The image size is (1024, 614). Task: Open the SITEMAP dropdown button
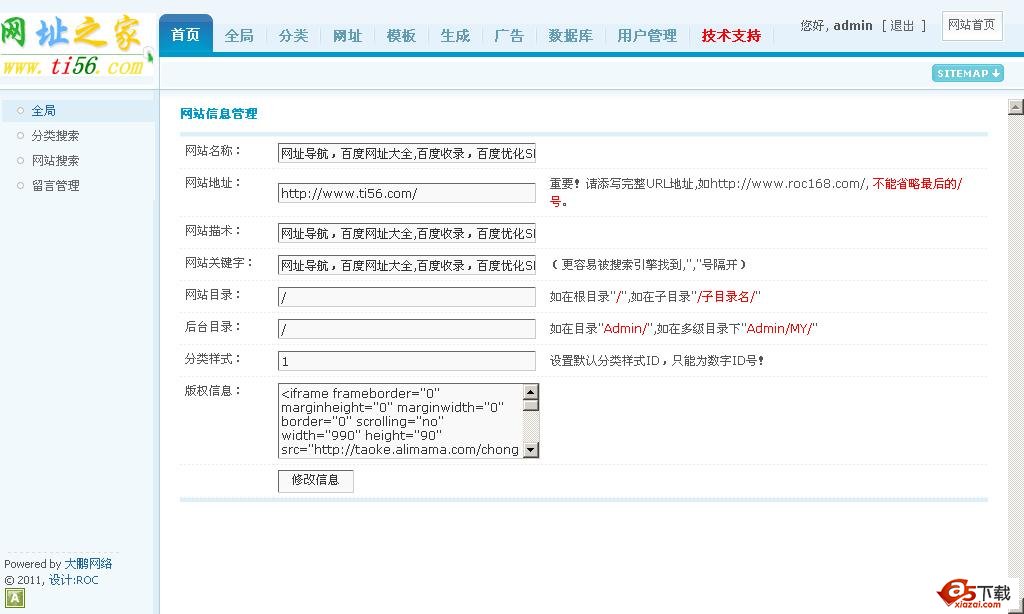(967, 73)
